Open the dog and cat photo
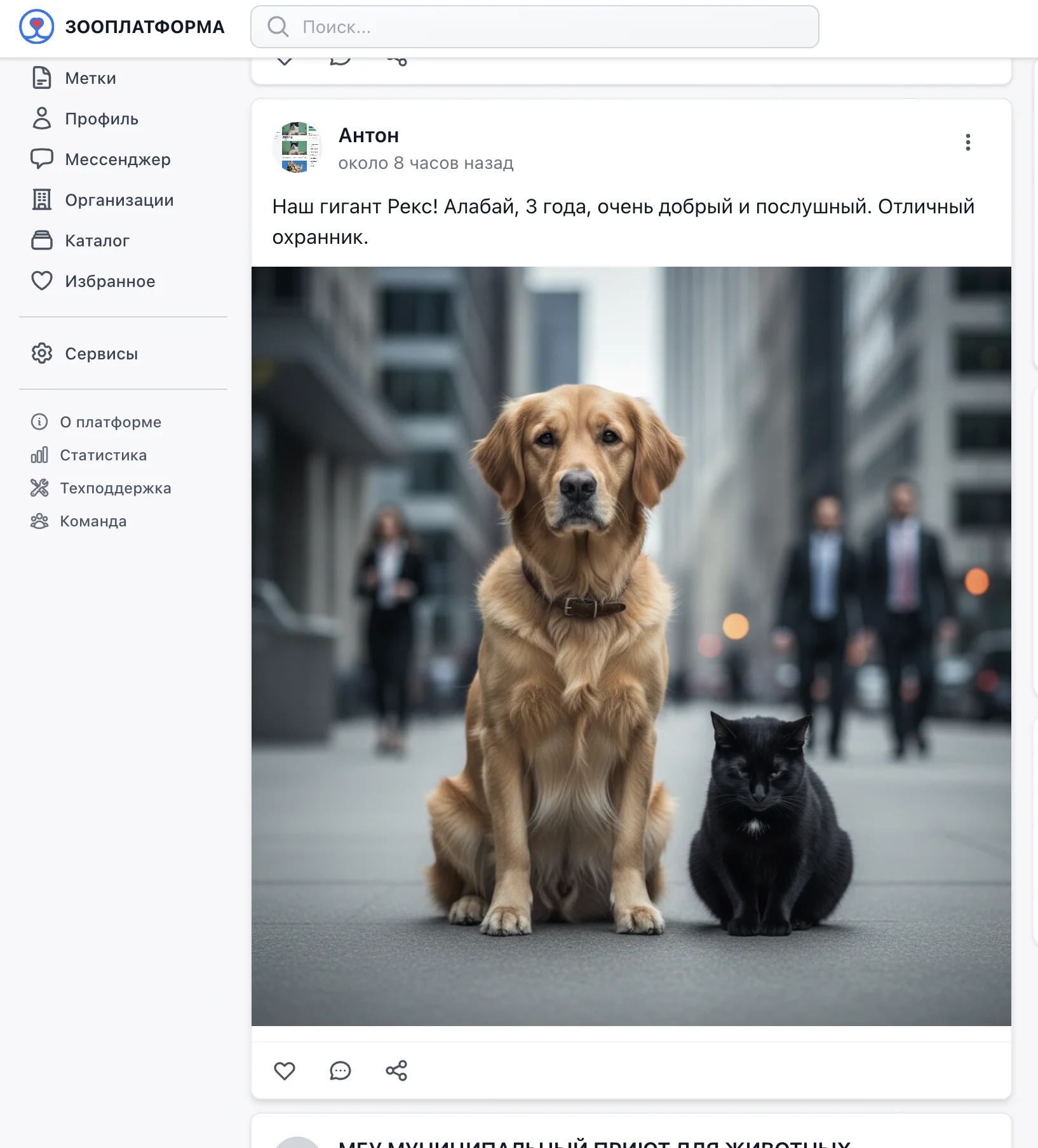 point(631,646)
